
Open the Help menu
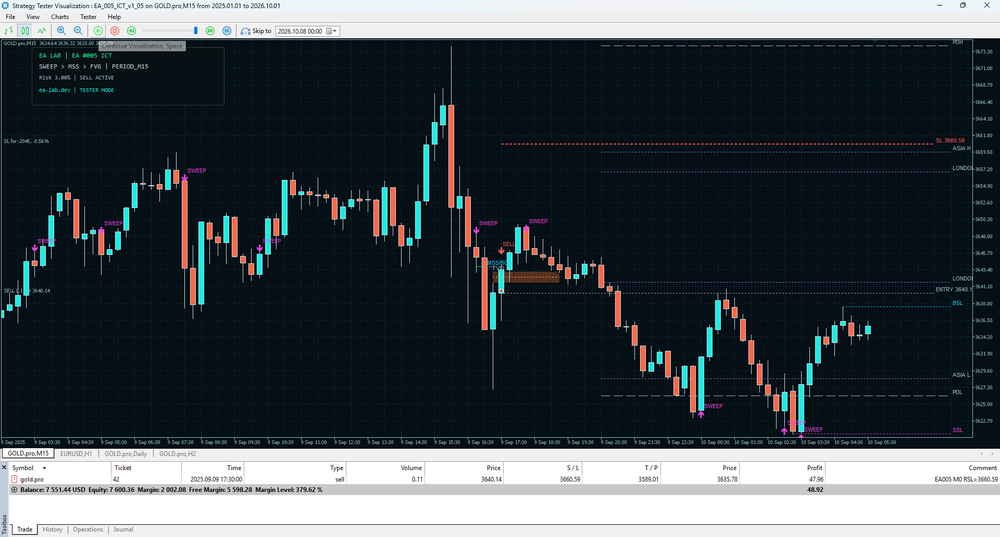pos(114,17)
